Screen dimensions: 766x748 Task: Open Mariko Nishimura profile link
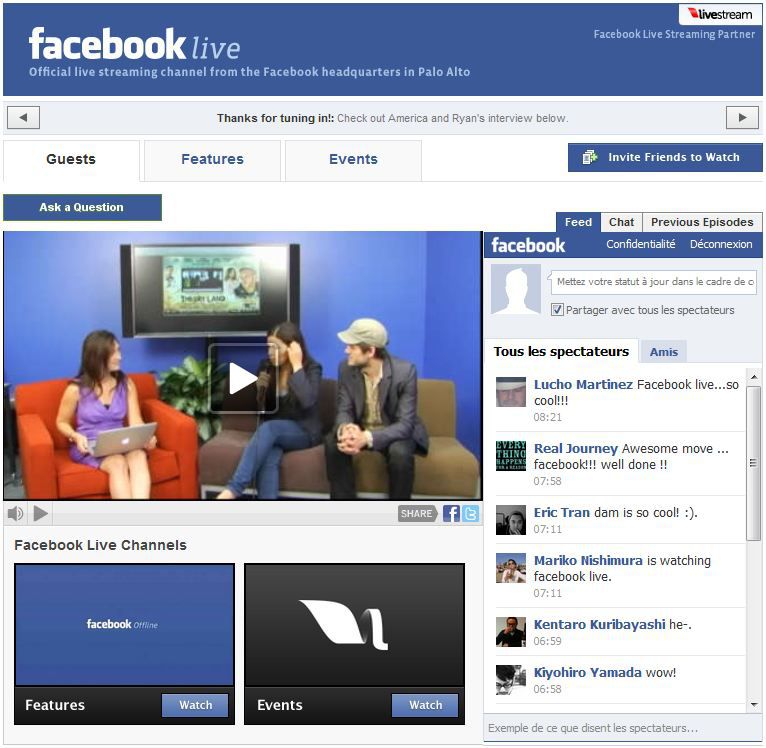click(x=588, y=560)
